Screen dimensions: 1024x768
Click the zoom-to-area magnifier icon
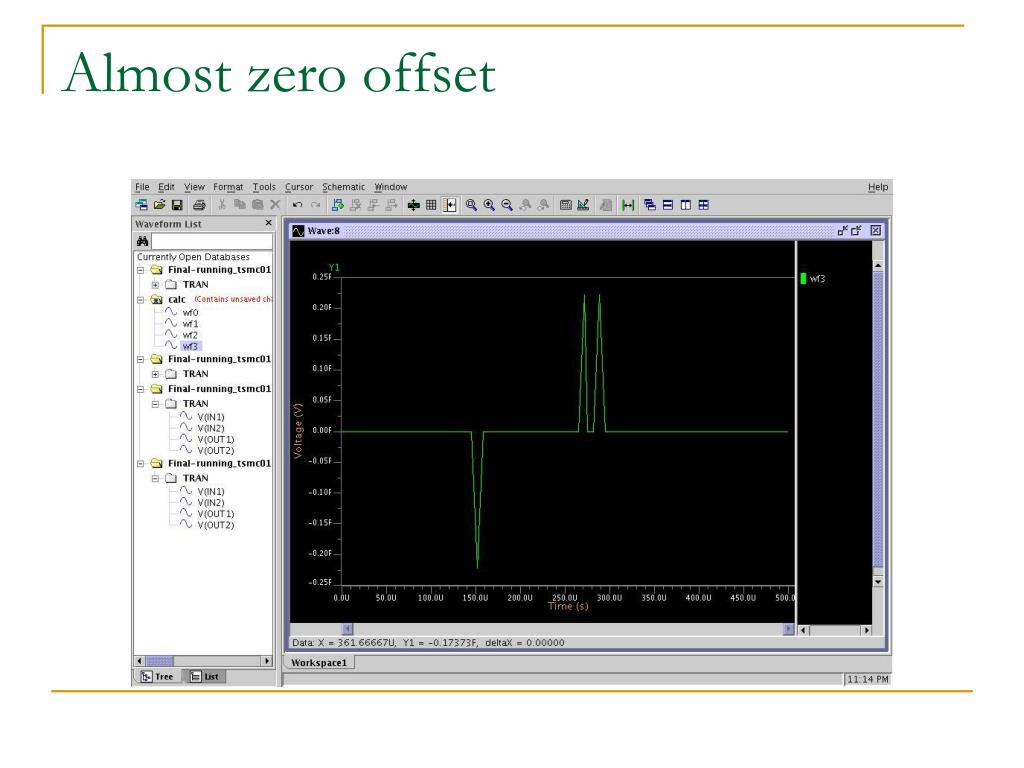click(x=471, y=205)
